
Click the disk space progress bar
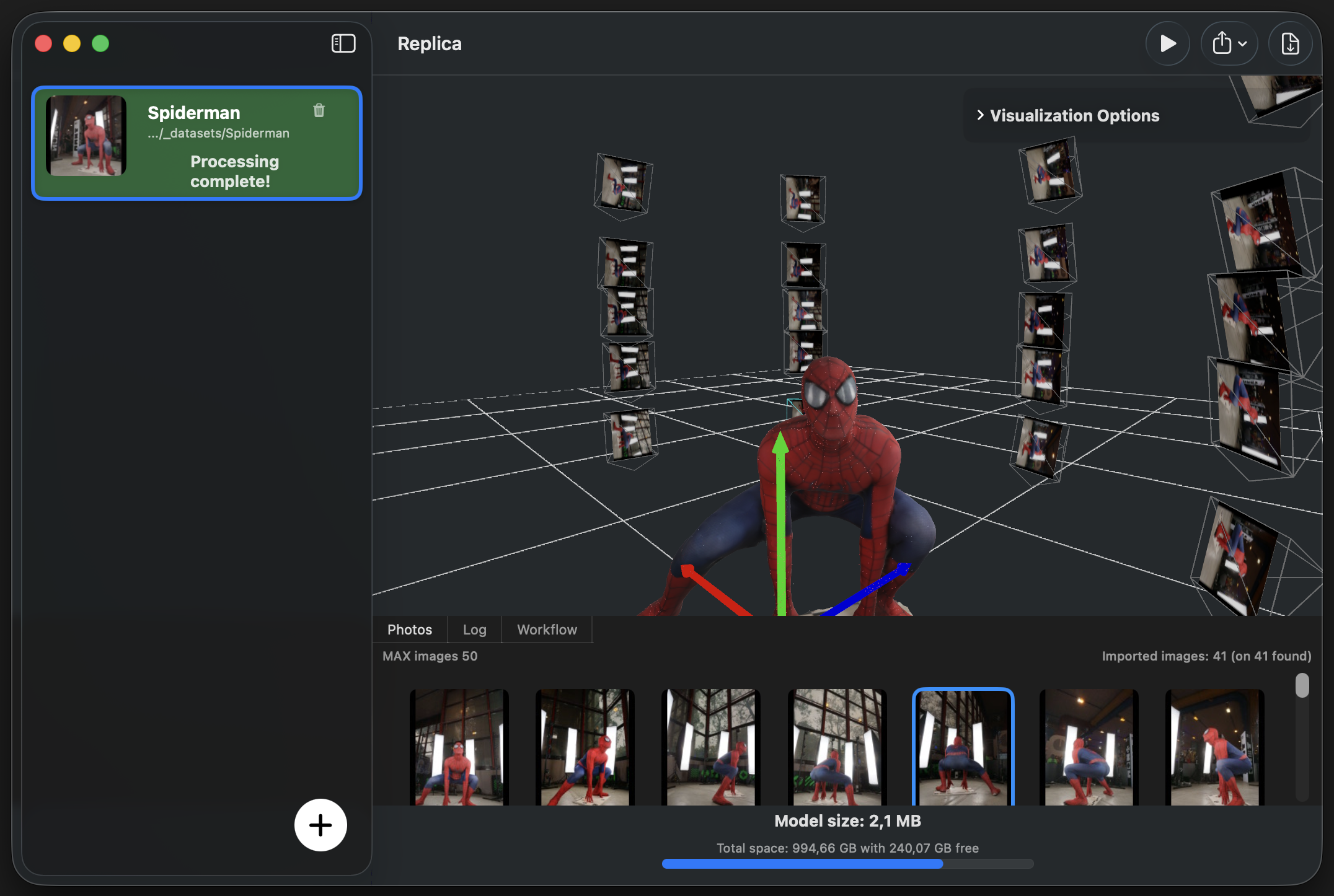(847, 864)
